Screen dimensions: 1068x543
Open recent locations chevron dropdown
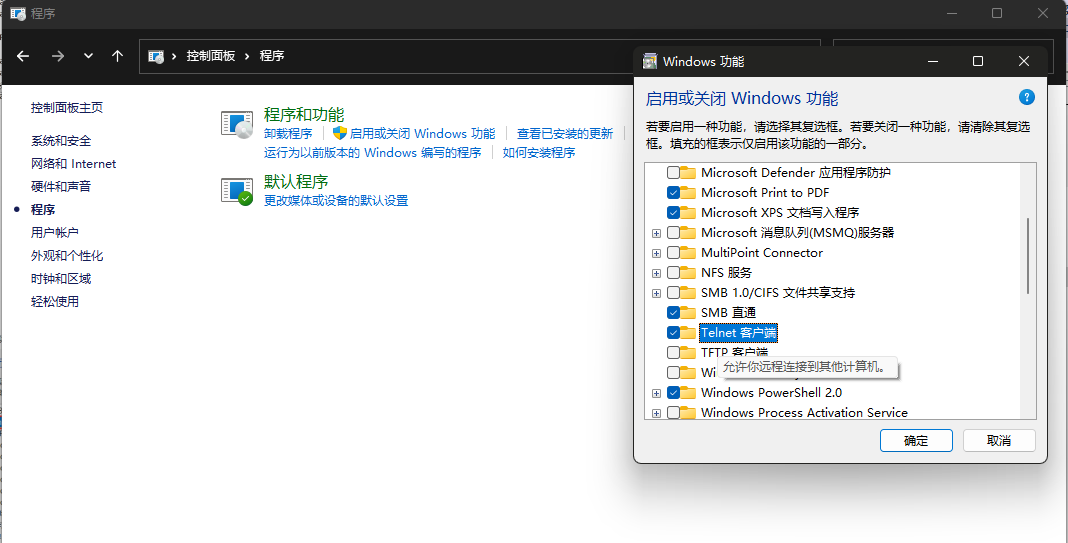88,56
